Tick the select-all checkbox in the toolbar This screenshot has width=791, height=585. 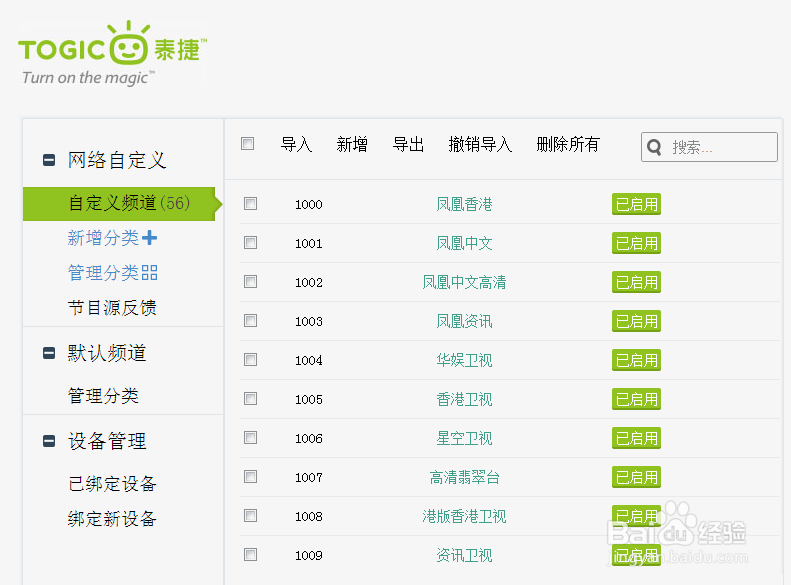247,144
